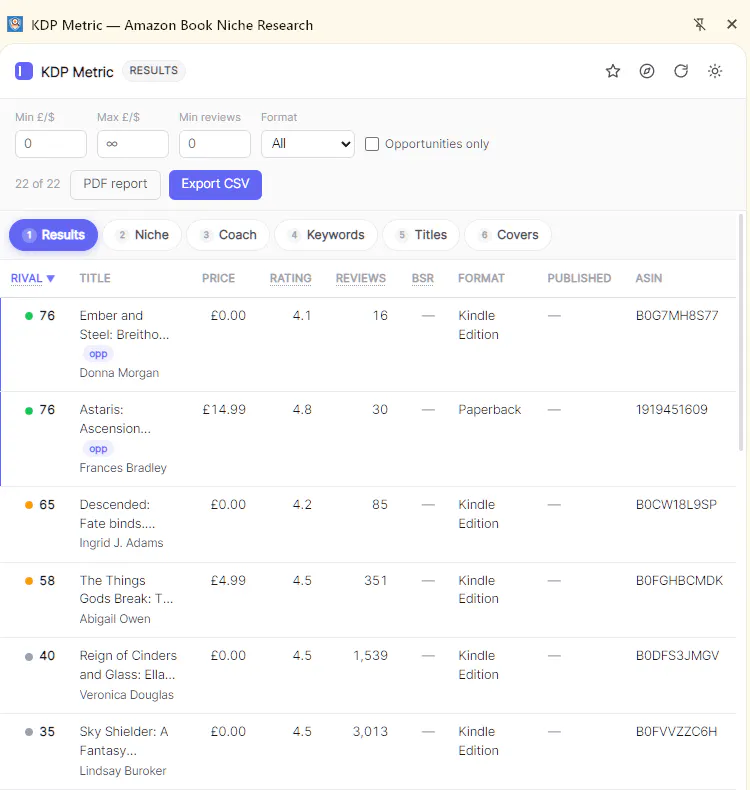Focus the Min £/$ input field
The height and width of the screenshot is (790, 750).
tap(51, 144)
